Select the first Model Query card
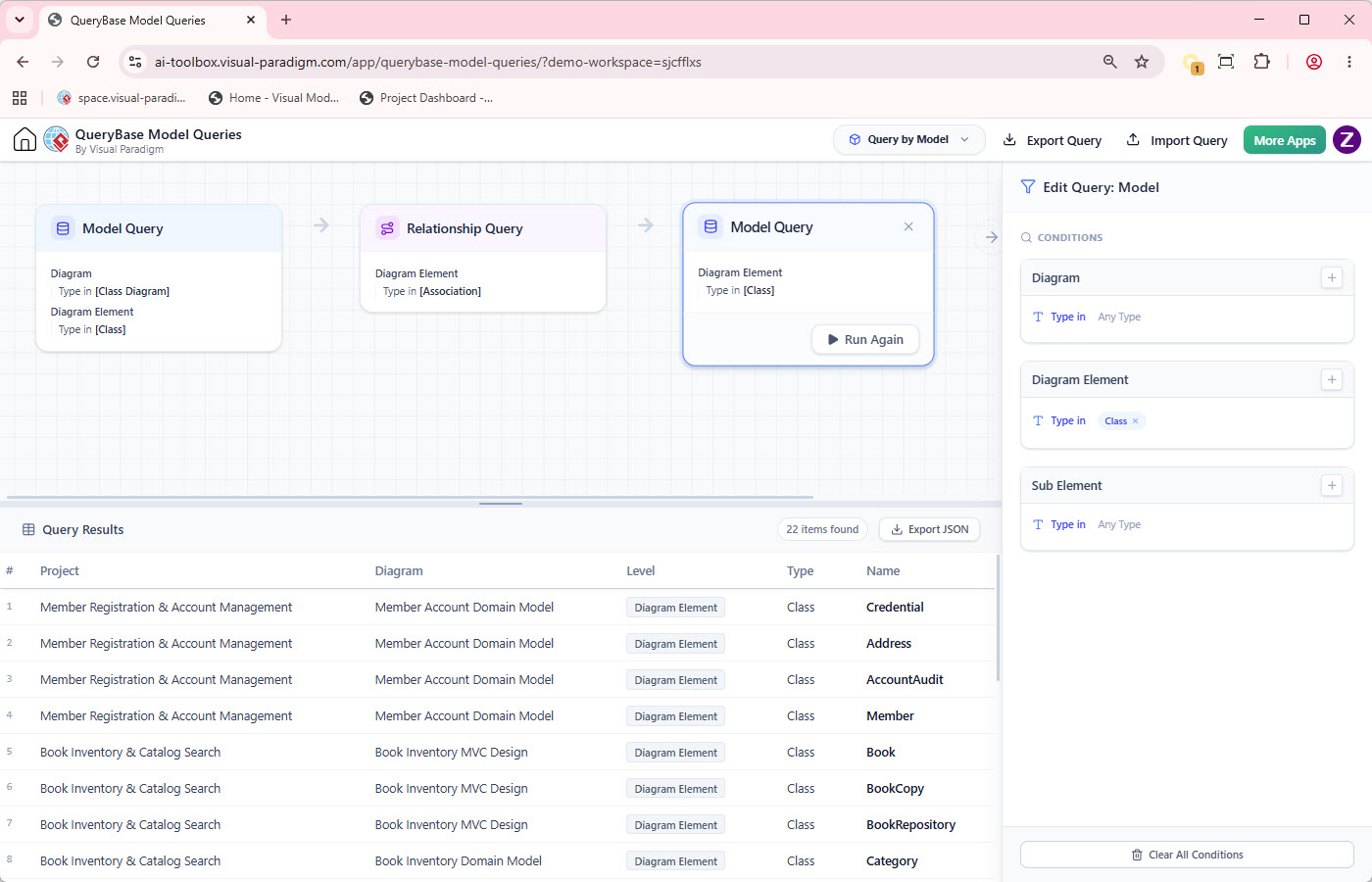The height and width of the screenshot is (882, 1372). 159,277
